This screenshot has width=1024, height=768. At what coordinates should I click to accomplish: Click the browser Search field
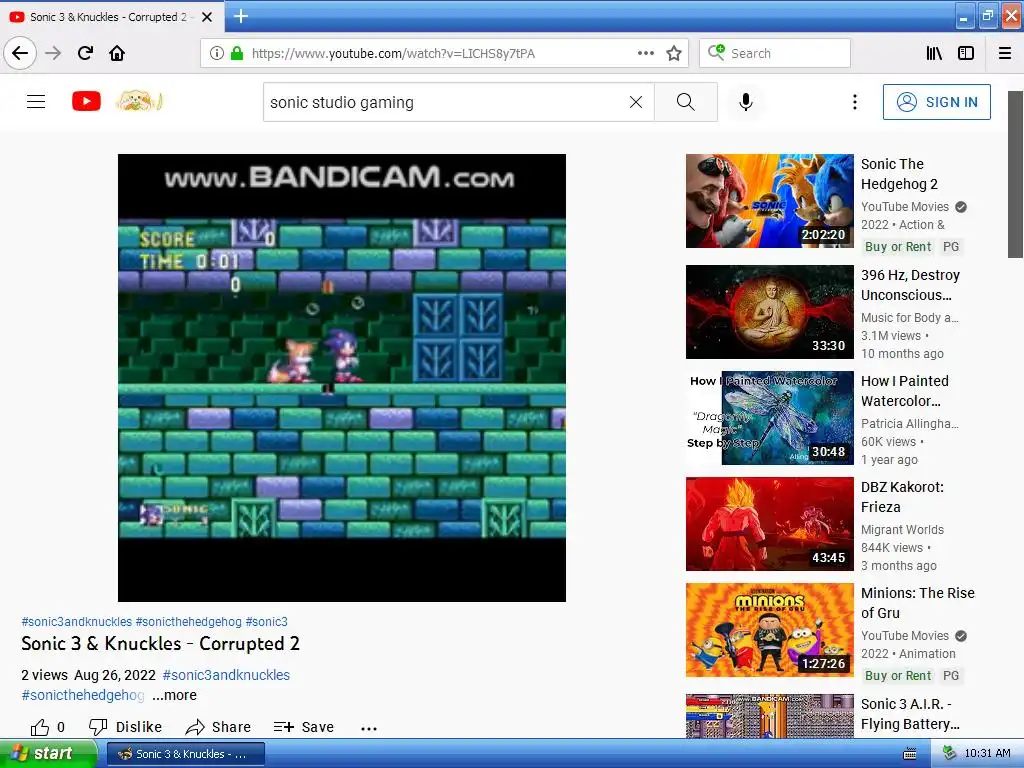(x=775, y=53)
